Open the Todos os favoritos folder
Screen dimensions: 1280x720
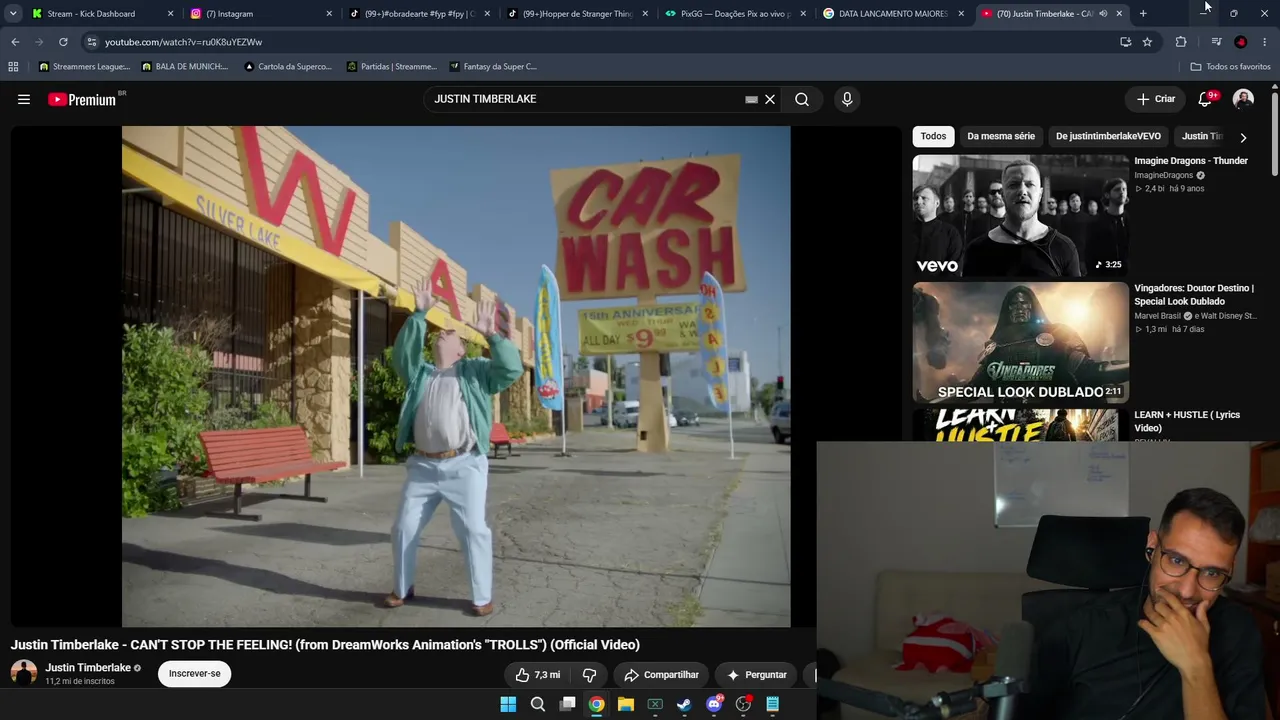point(1230,67)
